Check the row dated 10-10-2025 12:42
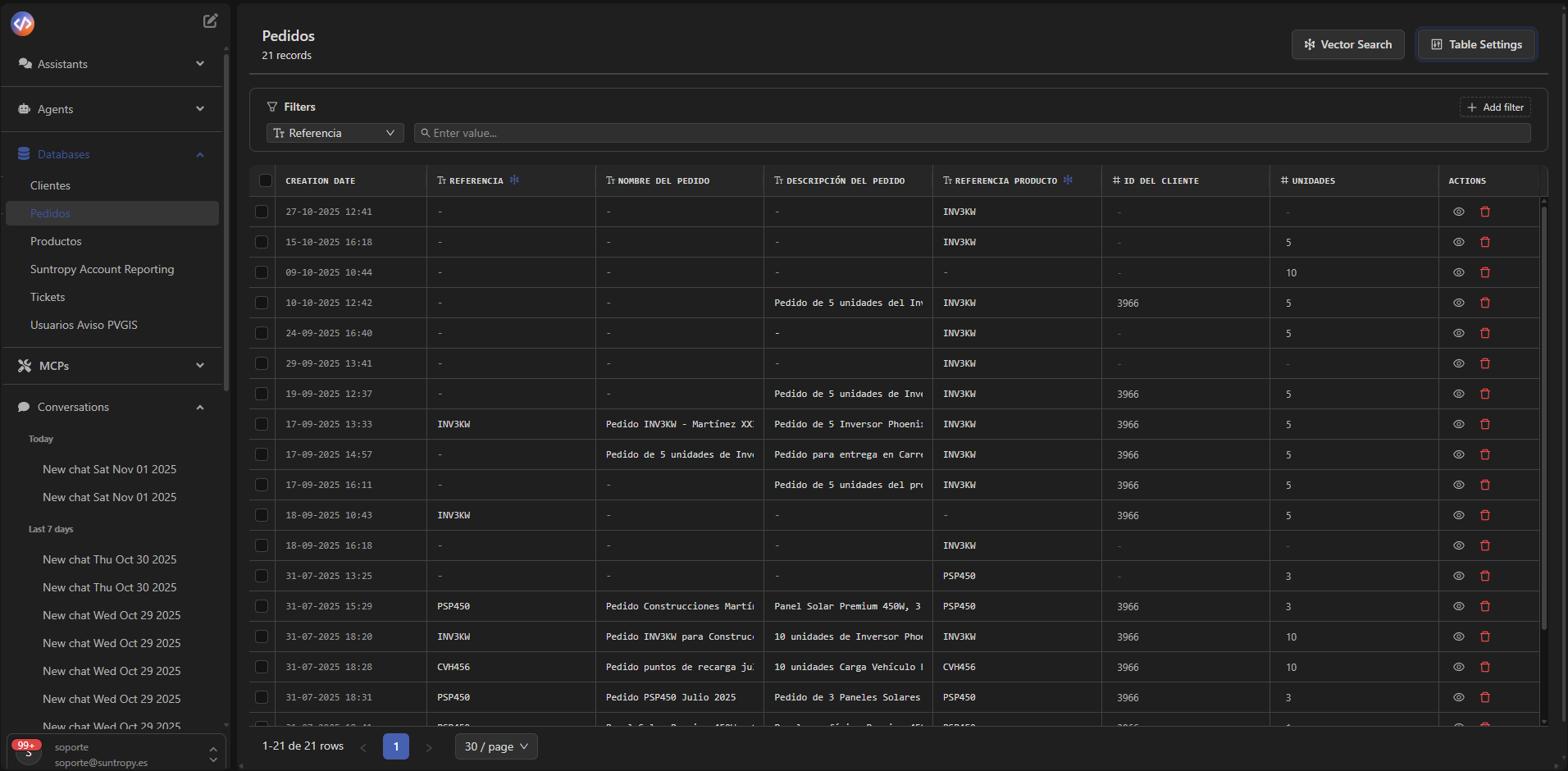 tap(262, 303)
